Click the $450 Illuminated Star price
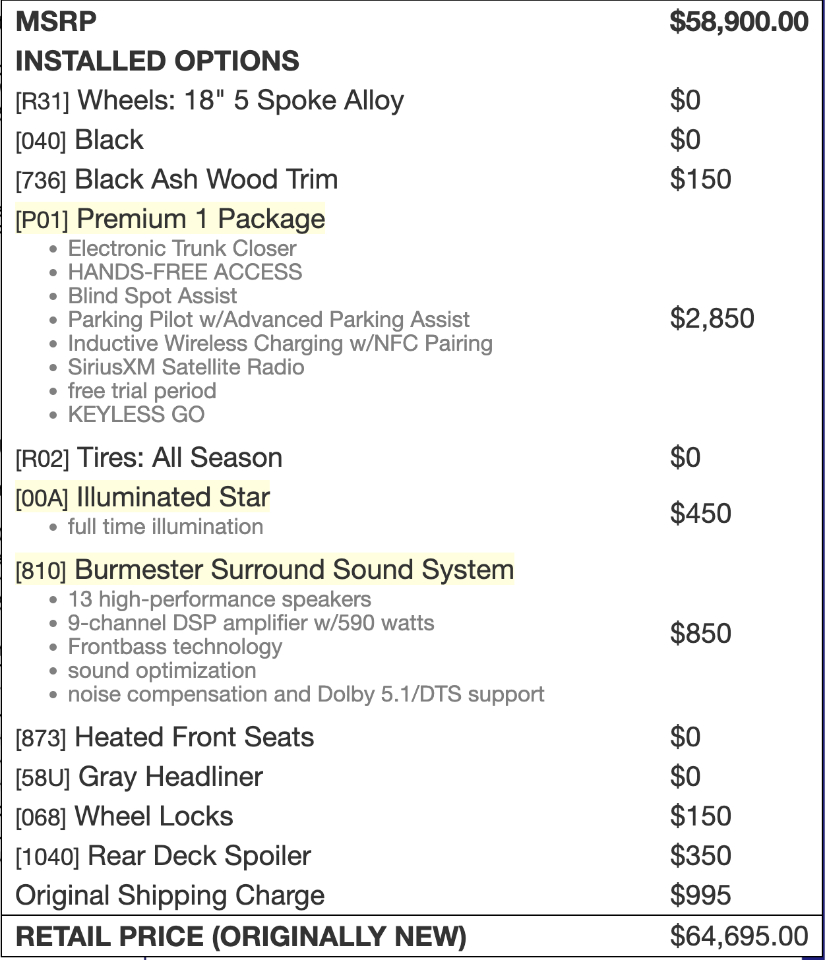 [701, 514]
